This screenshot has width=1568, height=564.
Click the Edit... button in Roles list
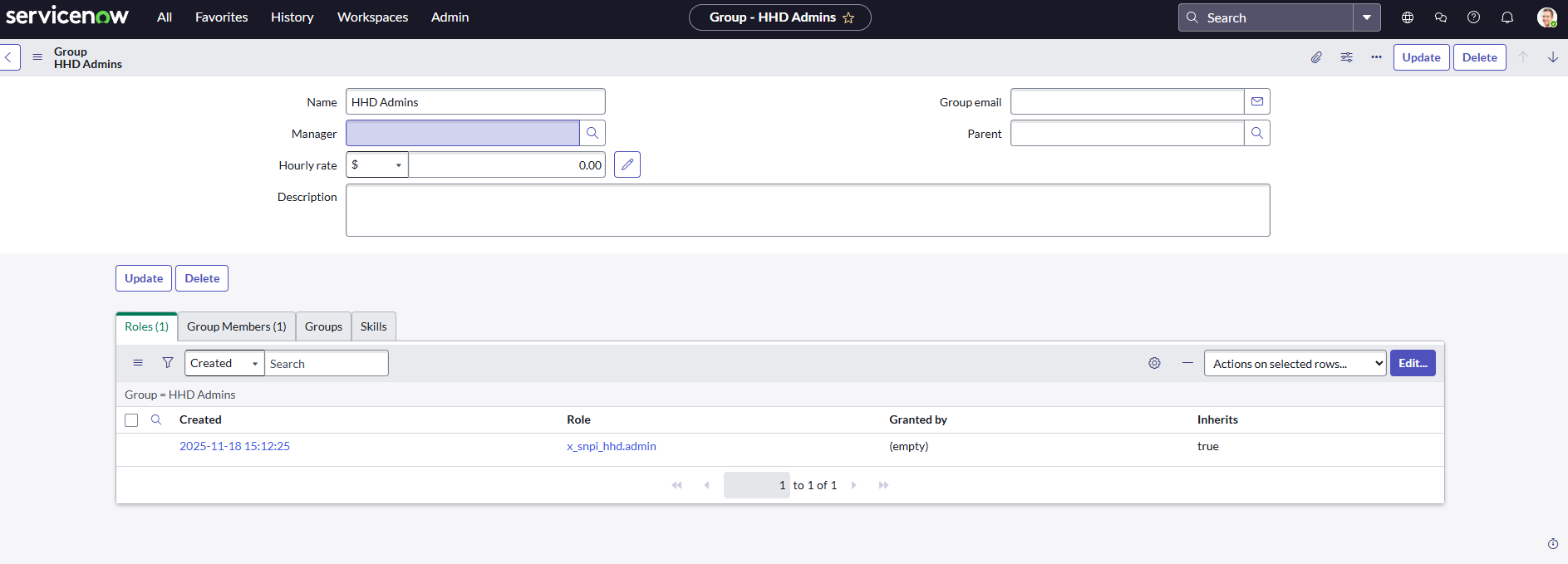(1413, 363)
